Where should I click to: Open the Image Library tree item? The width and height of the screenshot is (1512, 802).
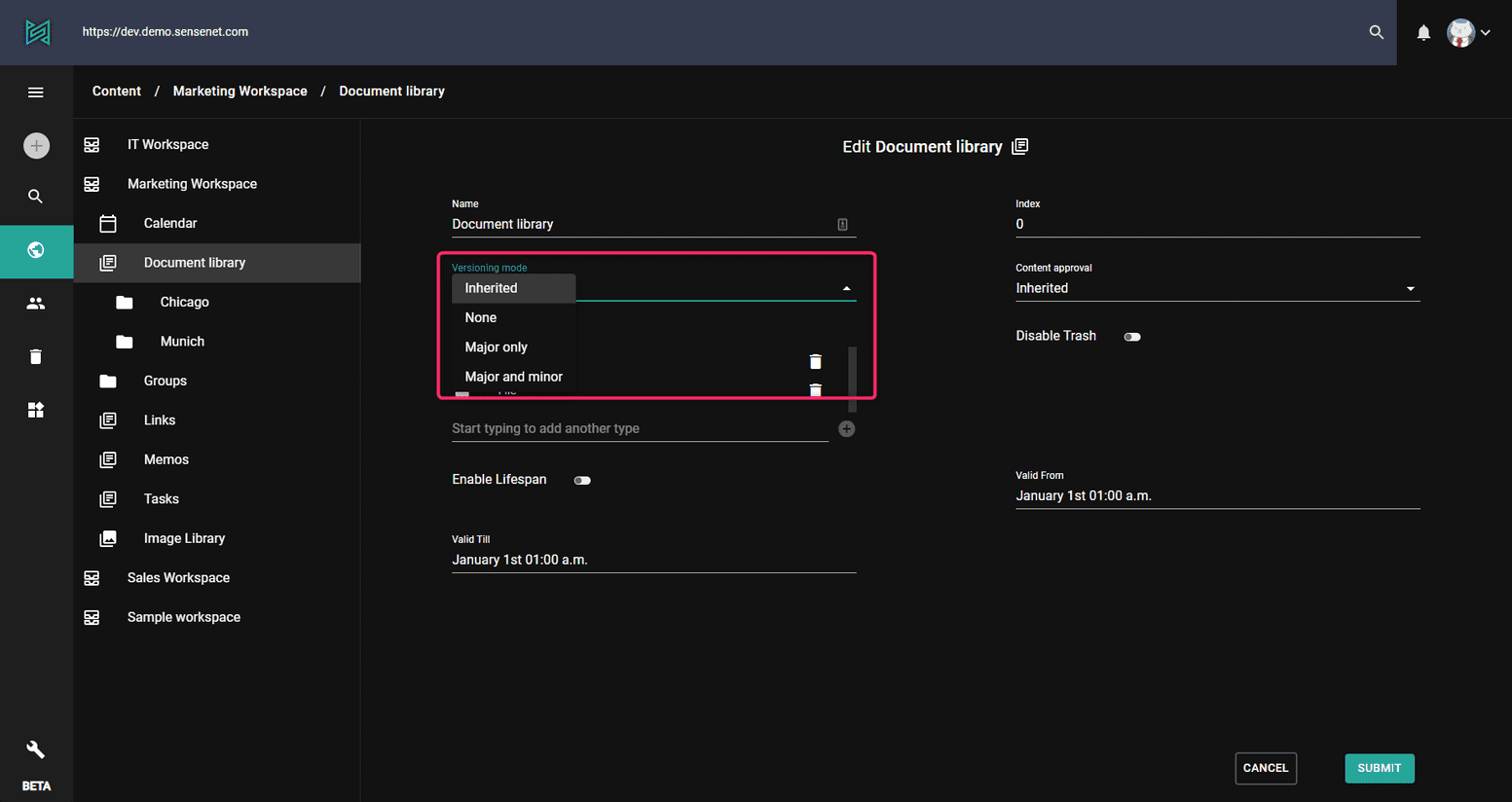[184, 538]
